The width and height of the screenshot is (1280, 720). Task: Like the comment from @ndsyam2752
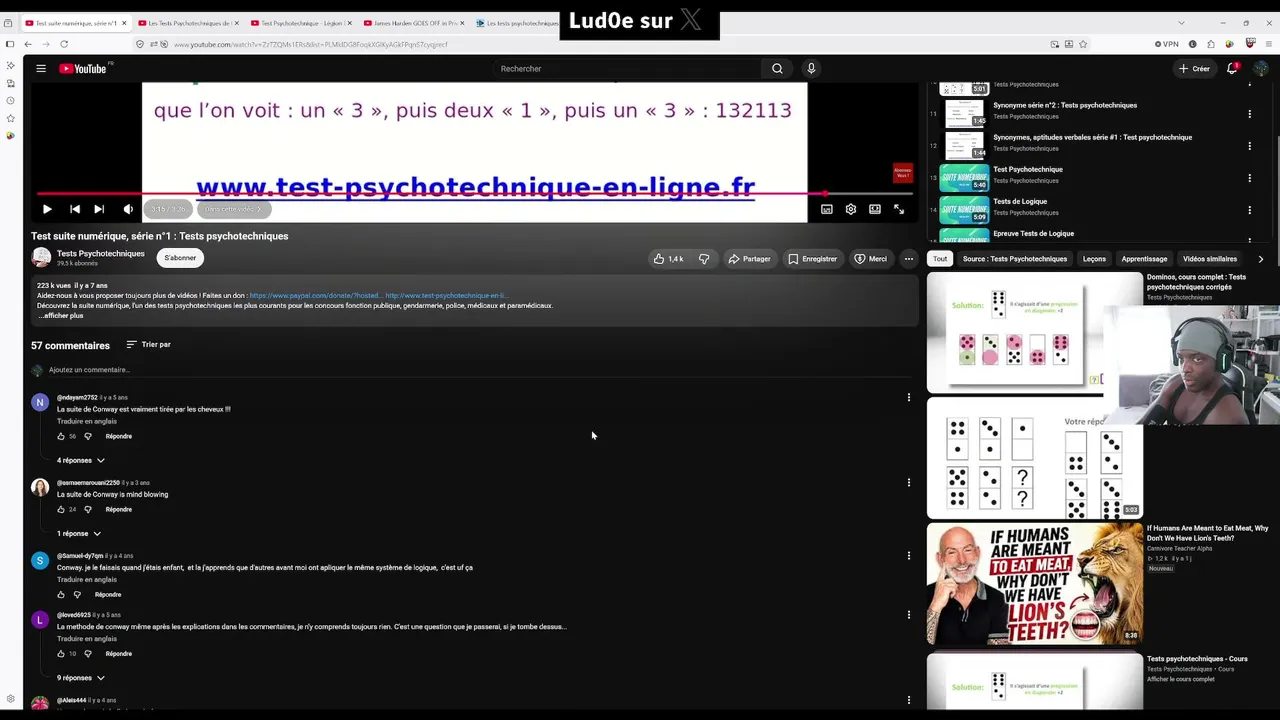pos(61,436)
